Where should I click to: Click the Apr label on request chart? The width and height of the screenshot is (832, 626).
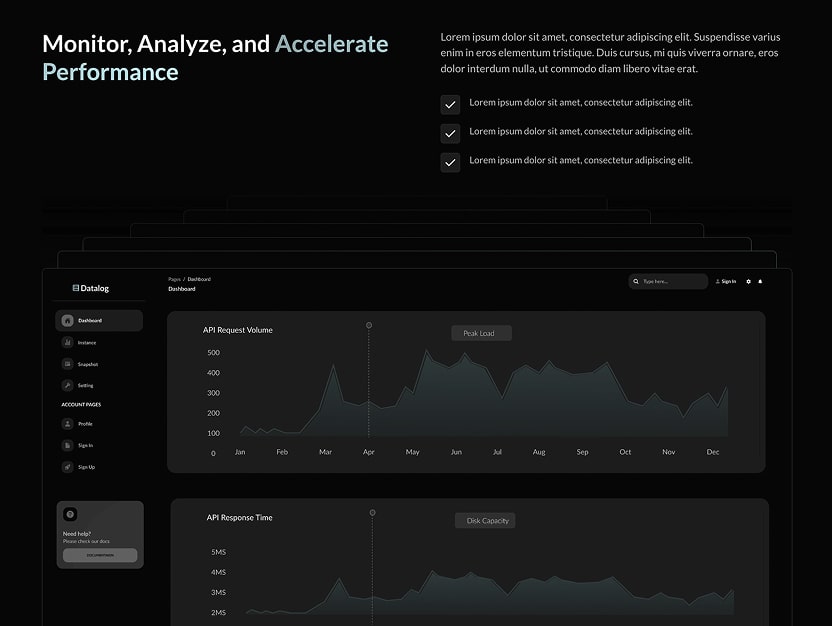pos(369,452)
